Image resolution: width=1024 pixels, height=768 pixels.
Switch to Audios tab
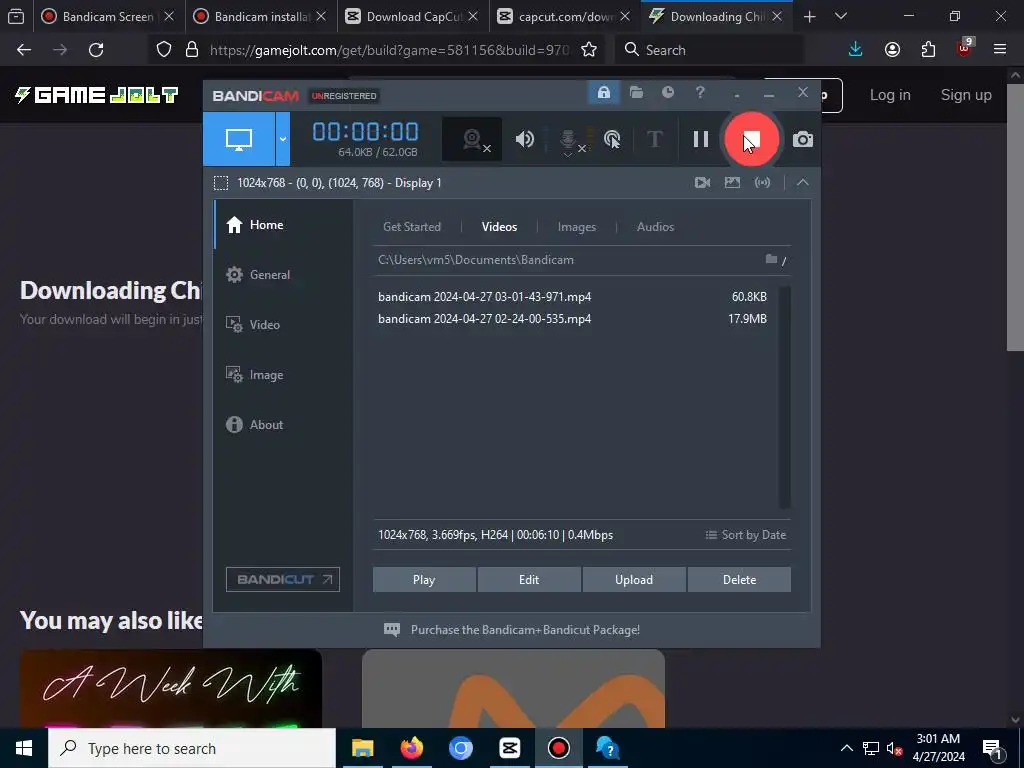tap(655, 227)
